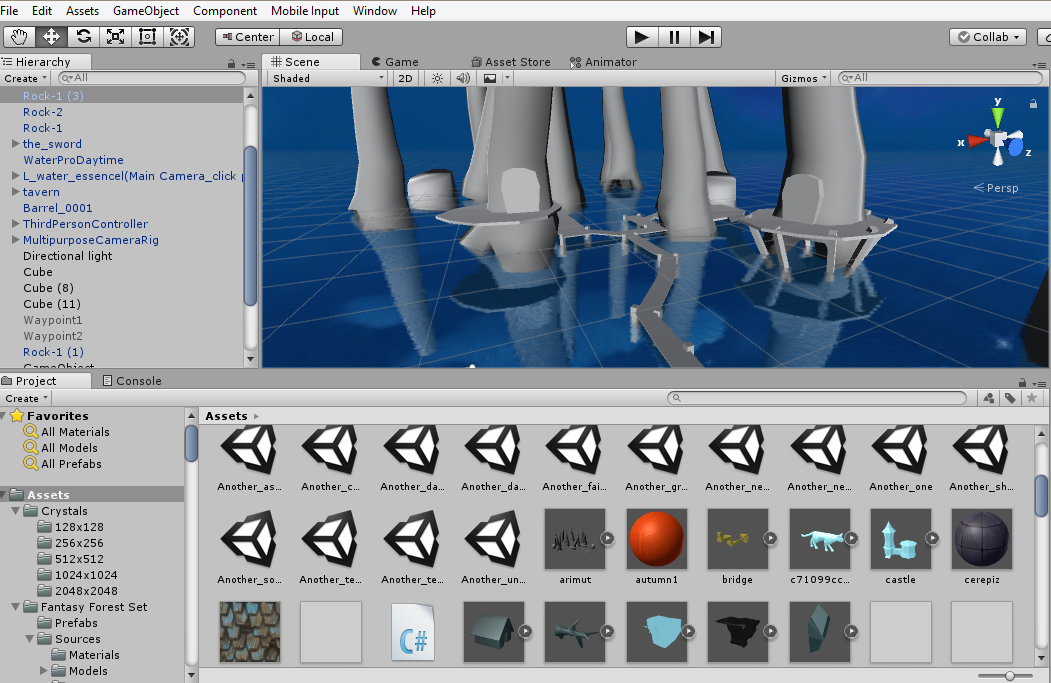The image size is (1051, 683).
Task: Collapse the Crystals folder
Action: coord(16,511)
